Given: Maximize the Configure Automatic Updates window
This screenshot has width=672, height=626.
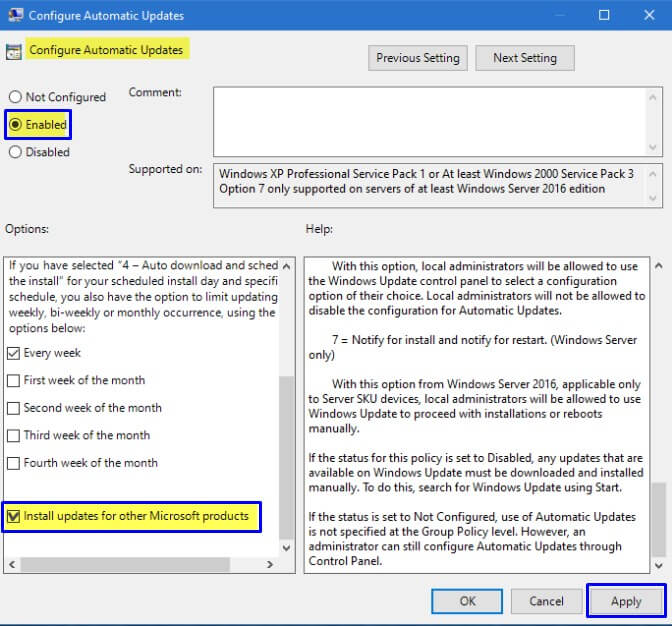Looking at the screenshot, I should pos(604,15).
